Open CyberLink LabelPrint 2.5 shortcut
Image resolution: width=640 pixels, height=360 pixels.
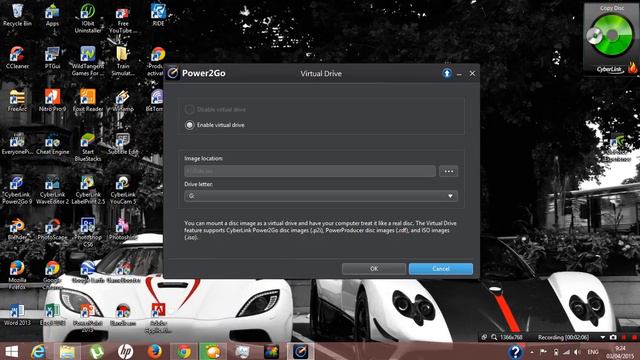[x=88, y=190]
